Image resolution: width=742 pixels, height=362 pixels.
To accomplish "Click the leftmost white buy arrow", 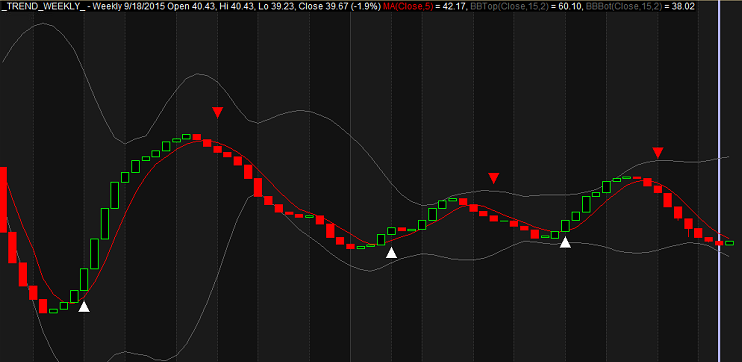I will 84,307.
